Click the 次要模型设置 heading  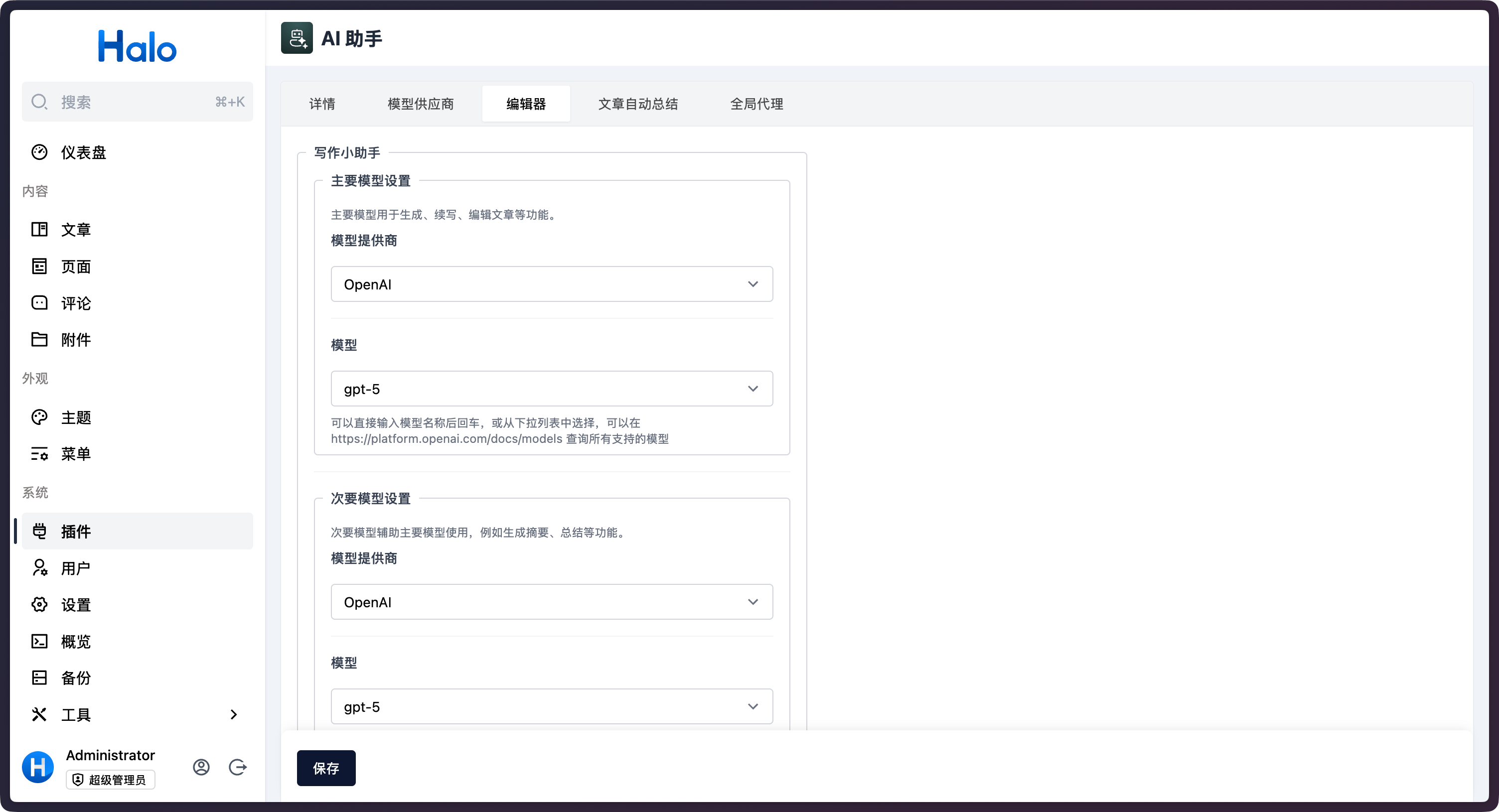tap(371, 499)
